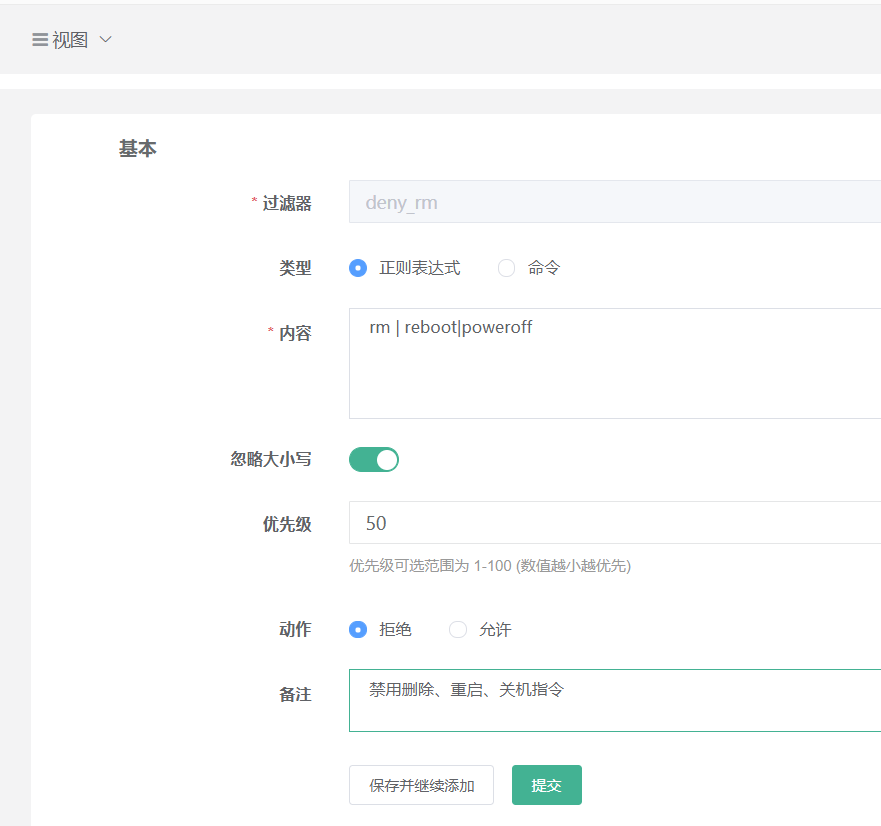881x826 pixels.
Task: Expand the 视图 dropdown chevron
Action: (x=106, y=39)
